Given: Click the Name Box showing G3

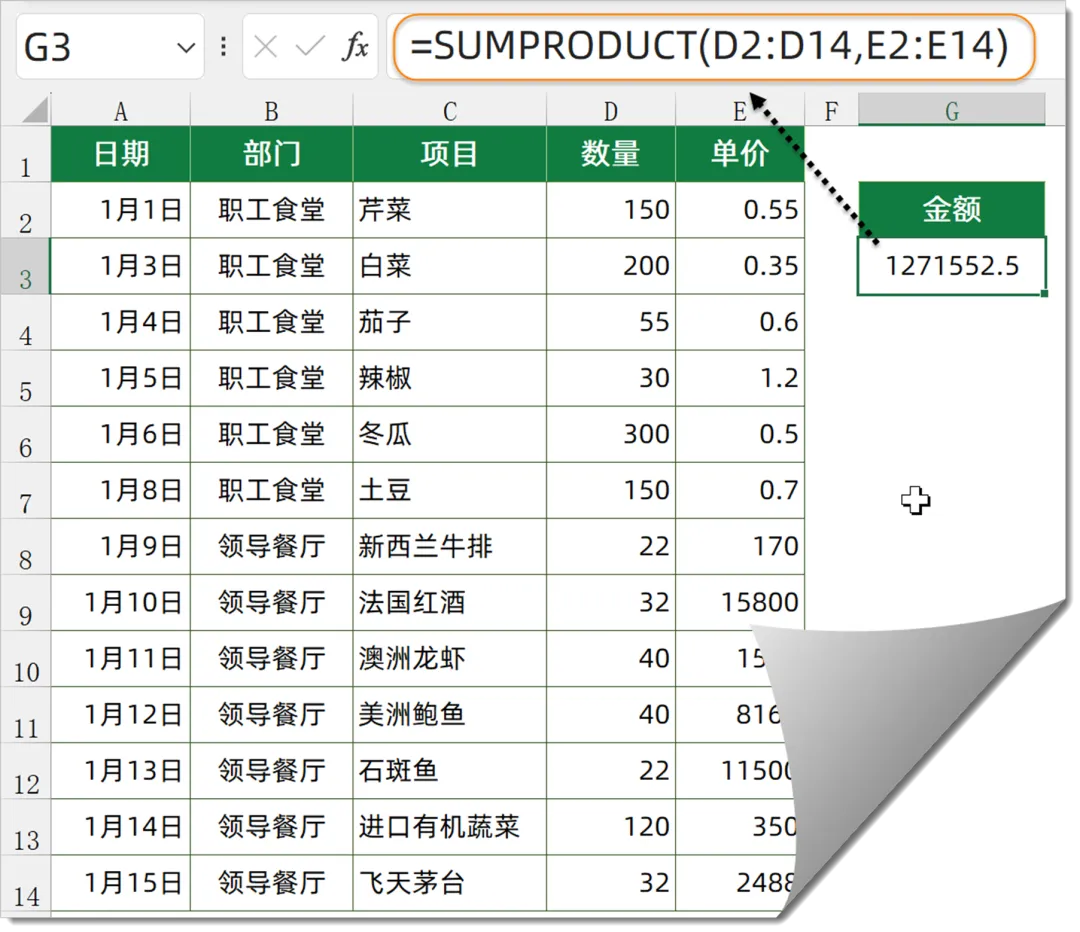Looking at the screenshot, I should tap(90, 47).
